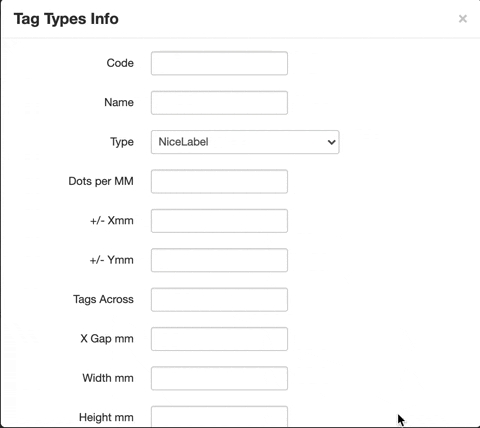Image resolution: width=480 pixels, height=428 pixels.
Task: Select the Dots per MM input box
Action: (219, 181)
